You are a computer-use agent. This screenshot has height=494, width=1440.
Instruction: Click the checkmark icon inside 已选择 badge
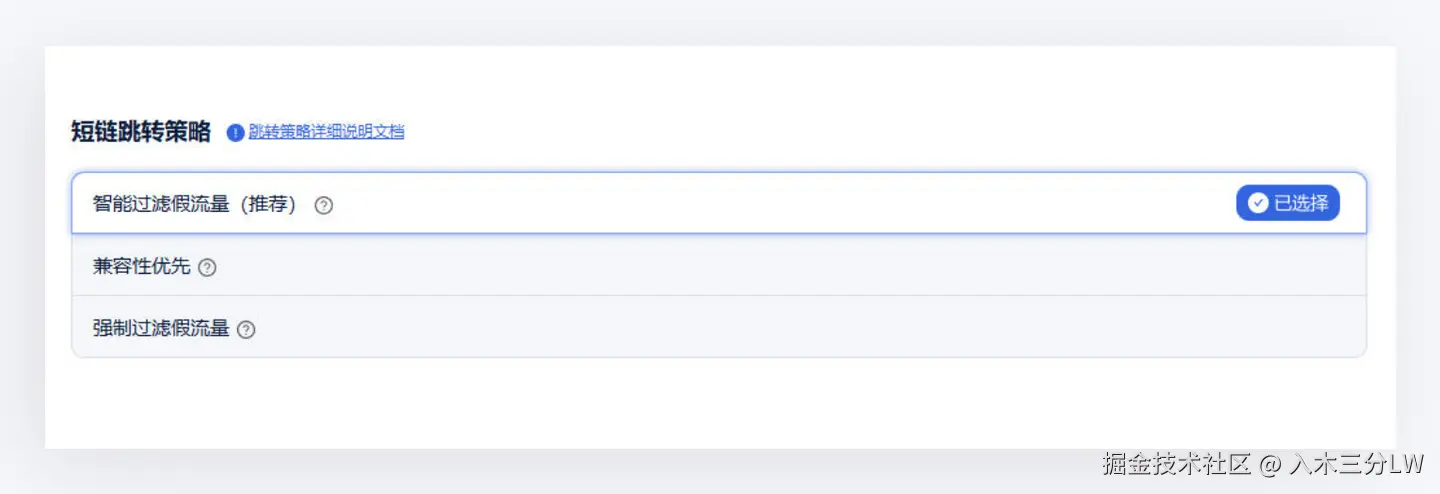click(x=1258, y=203)
